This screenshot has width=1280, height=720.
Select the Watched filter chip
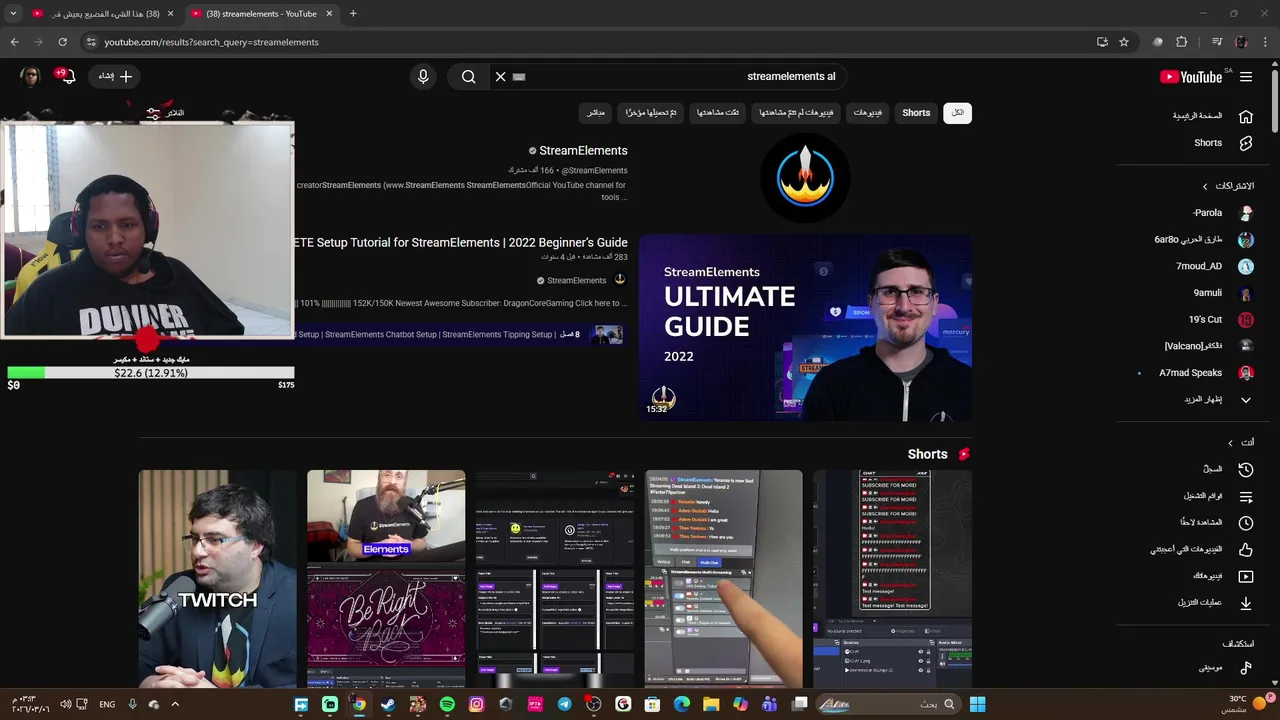[718, 113]
